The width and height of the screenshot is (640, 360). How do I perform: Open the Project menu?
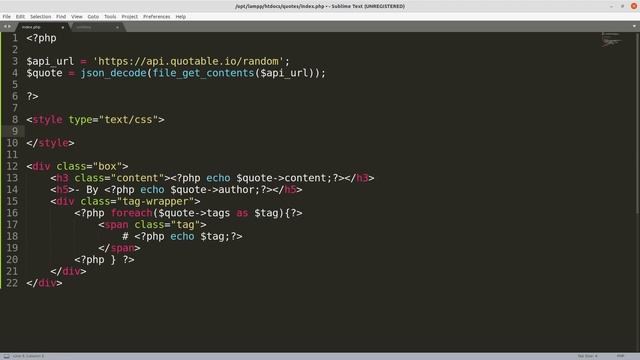tap(130, 17)
